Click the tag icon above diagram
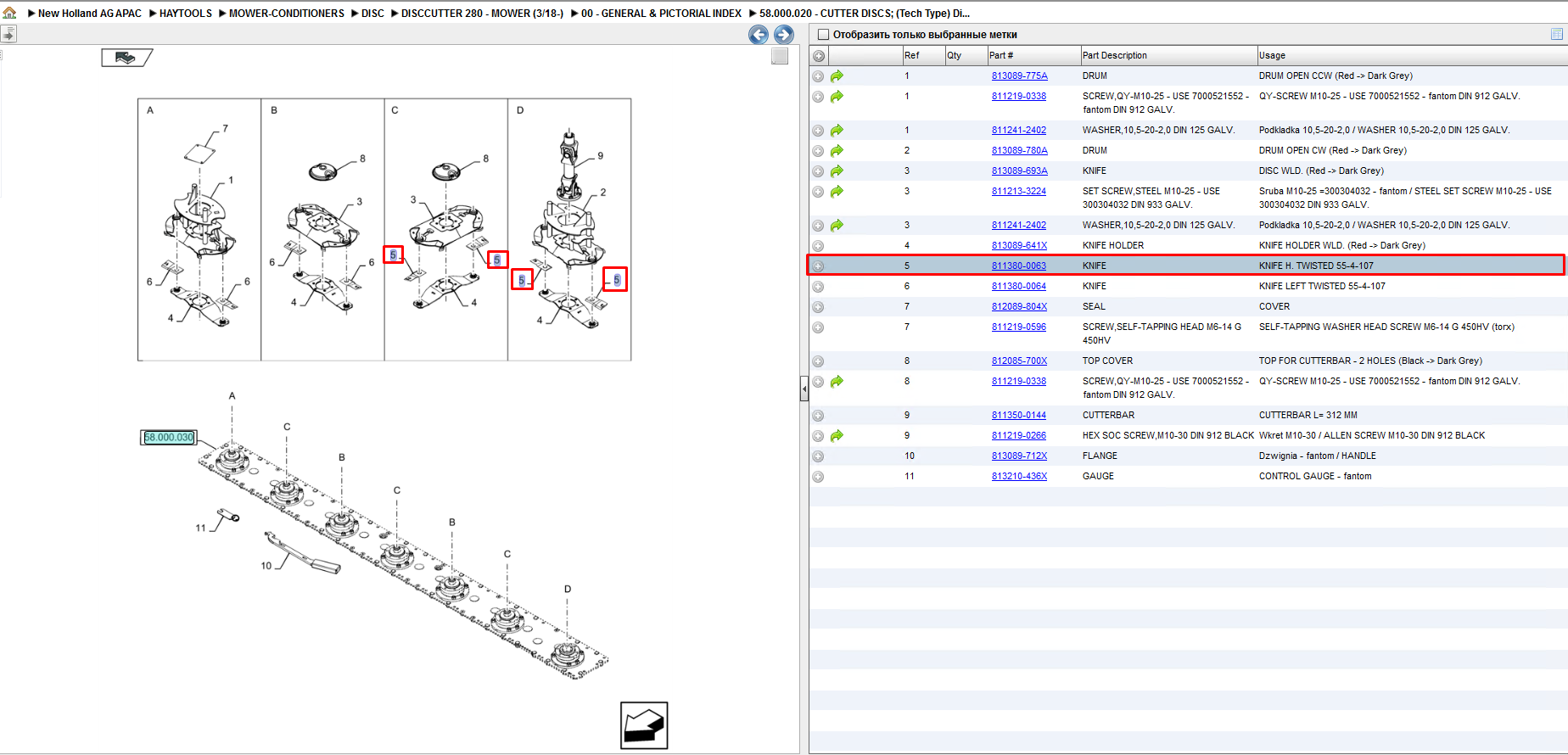 pyautogui.click(x=126, y=58)
